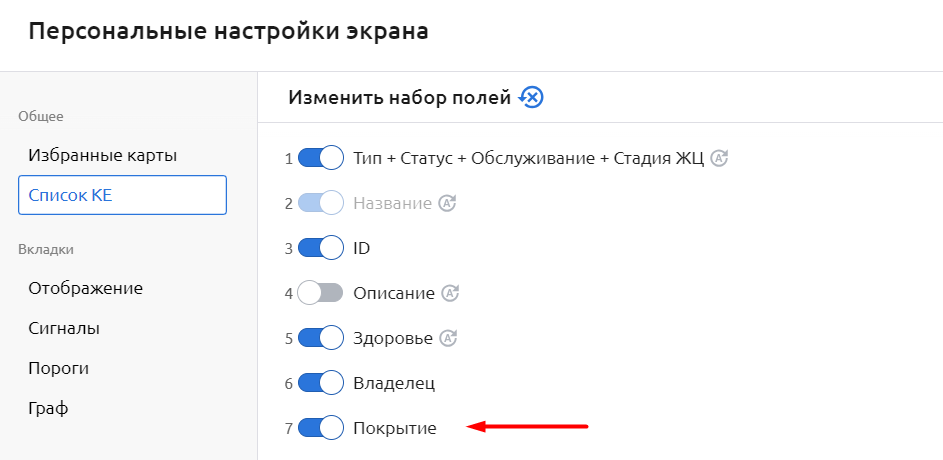The image size is (943, 460).
Task: Open the Пороги tab settings
Action: click(59, 368)
